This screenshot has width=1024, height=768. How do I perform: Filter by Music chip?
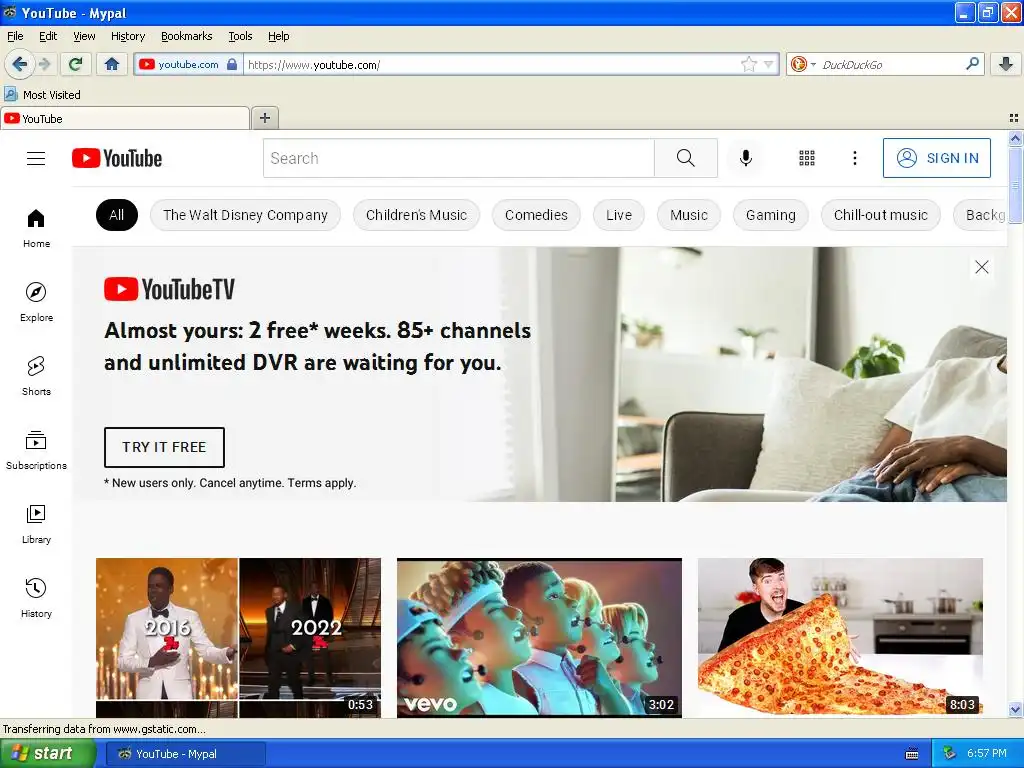point(688,215)
